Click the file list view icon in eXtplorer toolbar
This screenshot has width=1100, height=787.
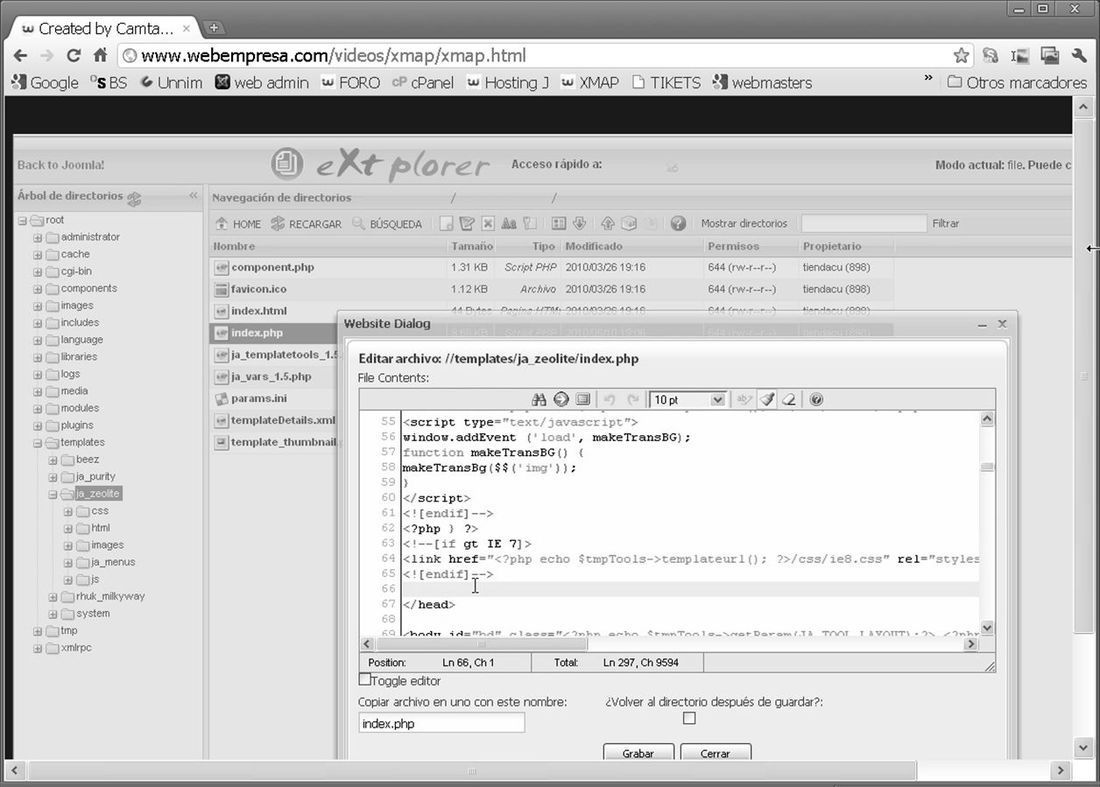click(558, 224)
